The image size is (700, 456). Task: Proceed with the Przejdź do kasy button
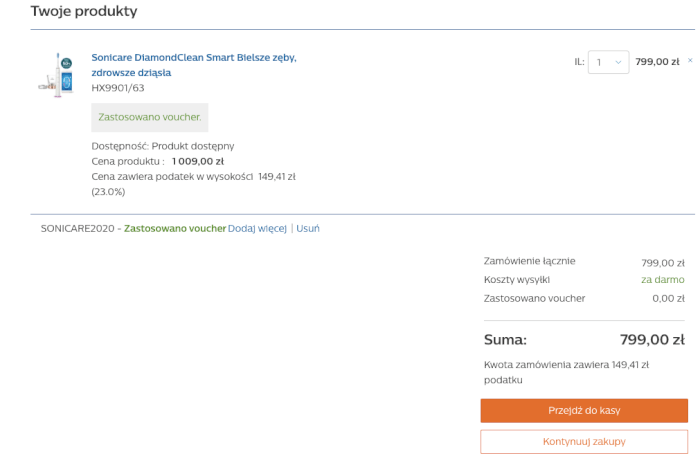584,410
